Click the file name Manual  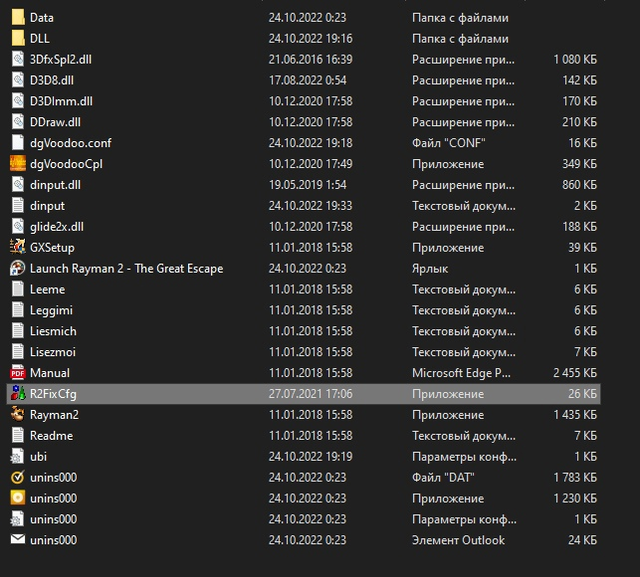(50, 373)
